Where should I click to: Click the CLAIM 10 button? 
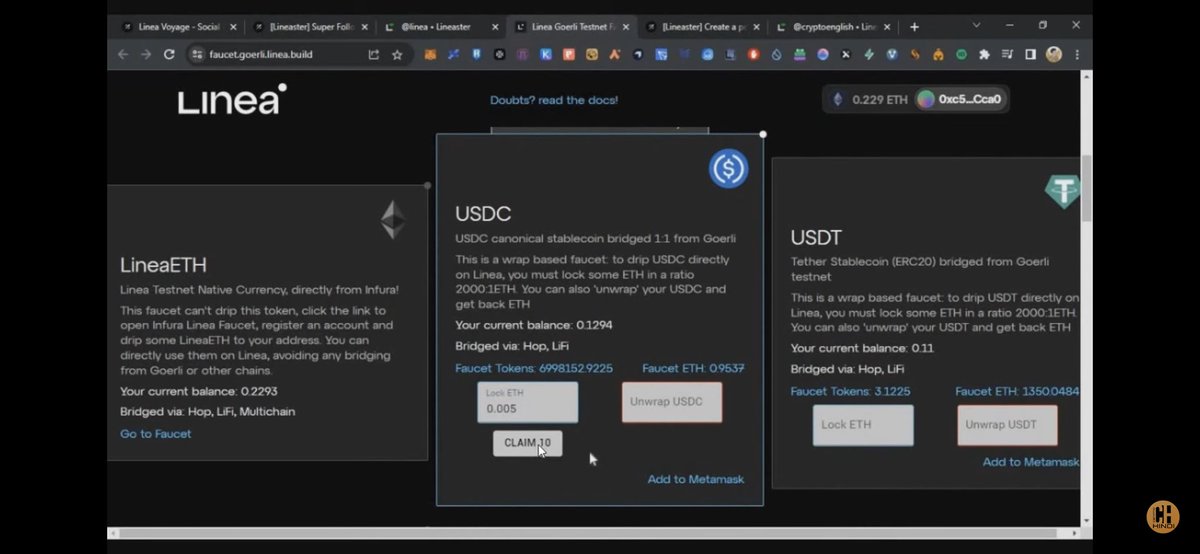(527, 443)
